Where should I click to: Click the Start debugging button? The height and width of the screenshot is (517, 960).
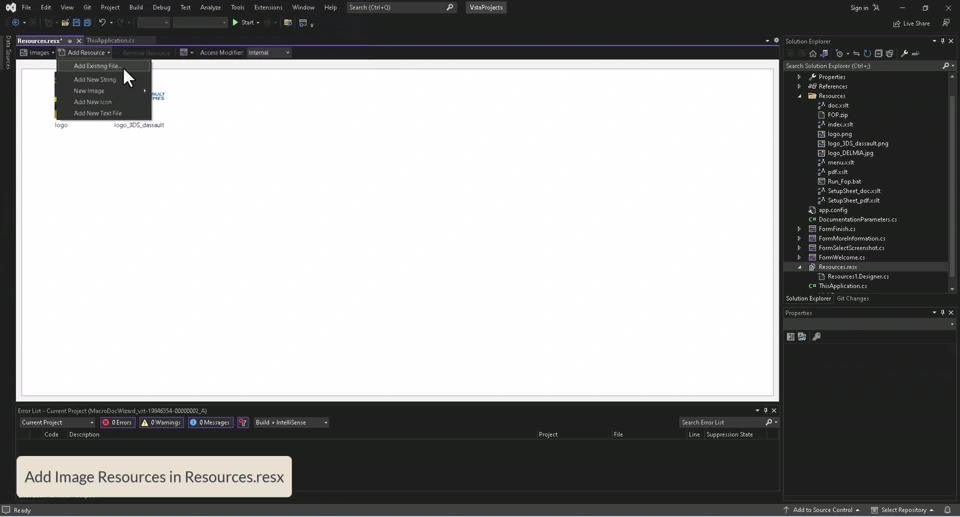pyautogui.click(x=244, y=23)
